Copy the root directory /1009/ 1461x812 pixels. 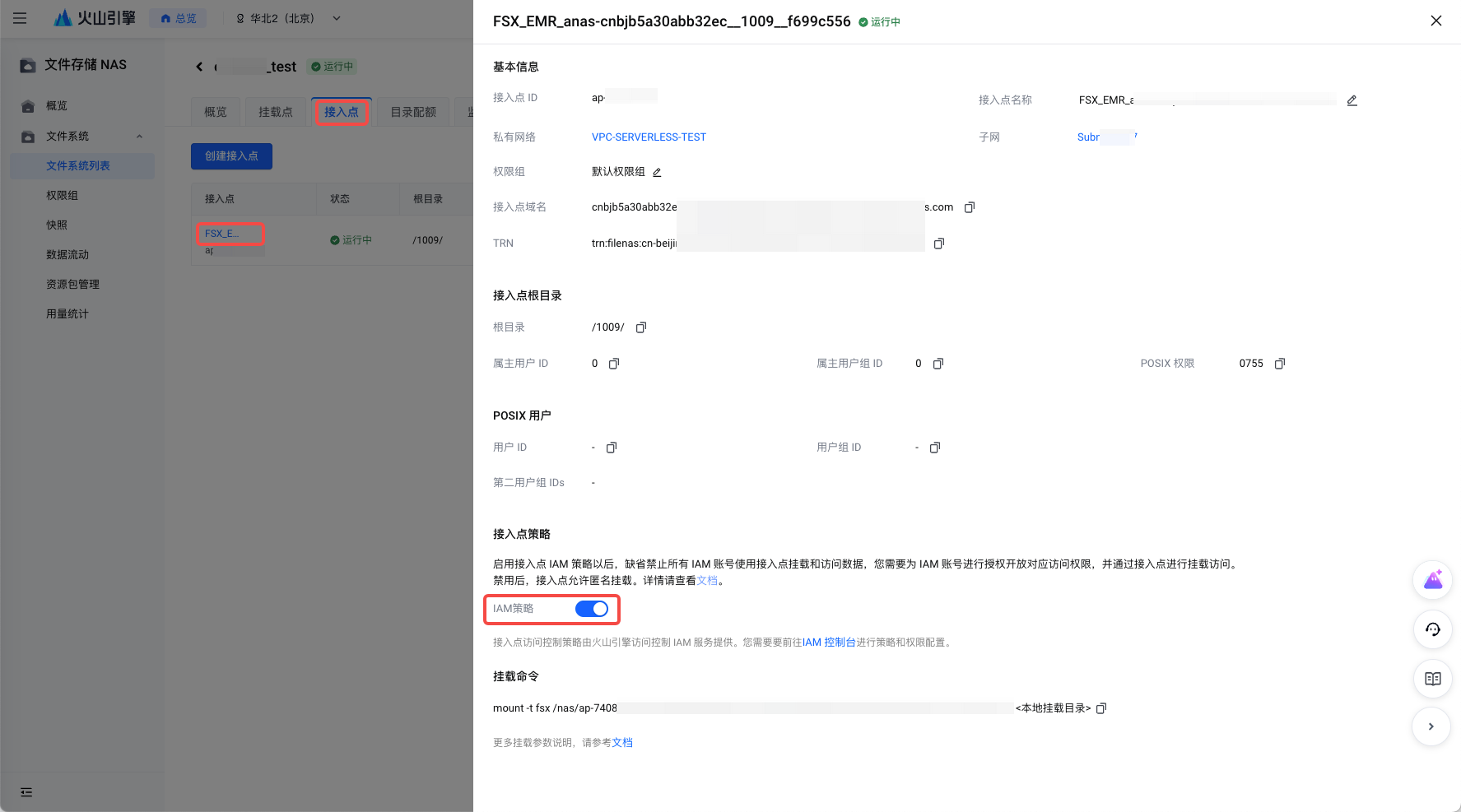pos(641,327)
